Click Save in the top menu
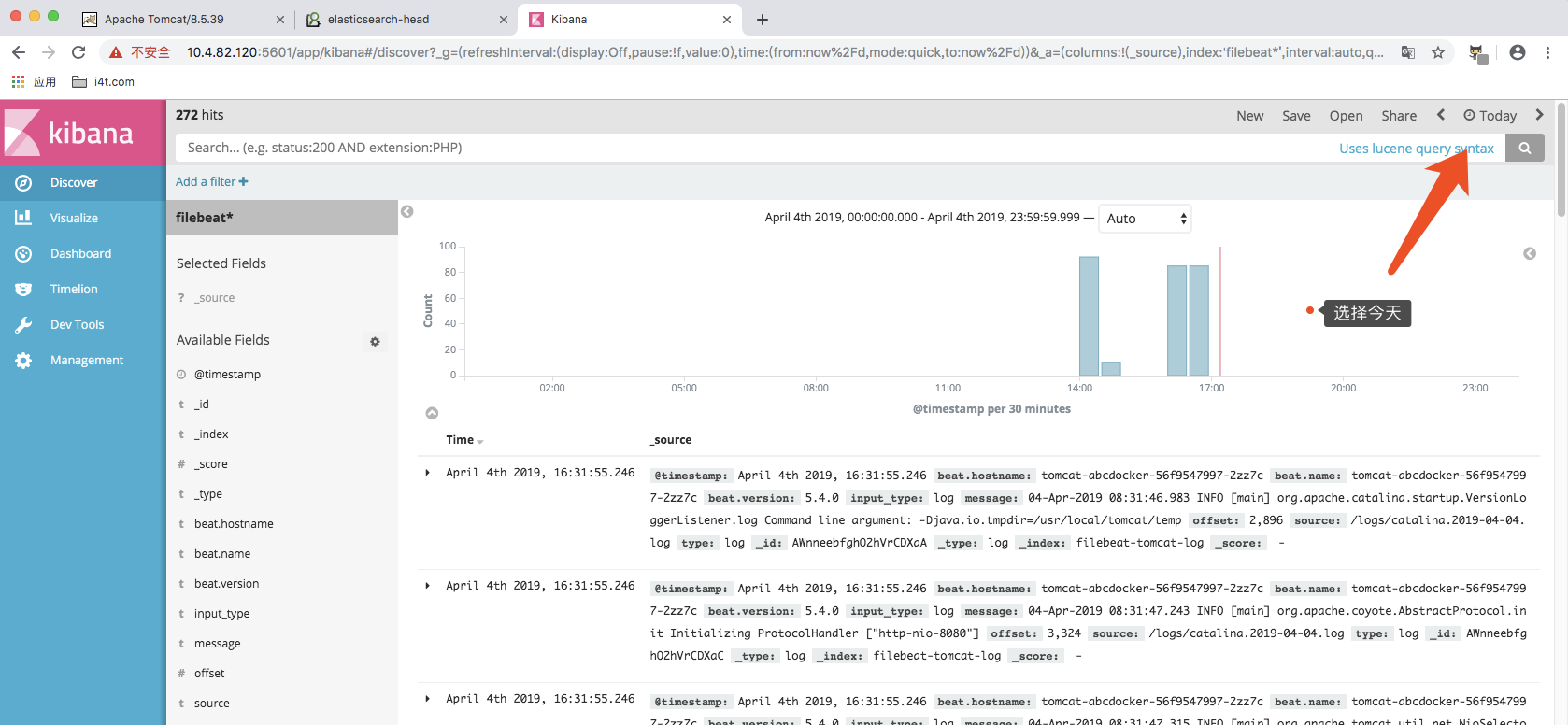The height and width of the screenshot is (725, 1568). (1296, 116)
